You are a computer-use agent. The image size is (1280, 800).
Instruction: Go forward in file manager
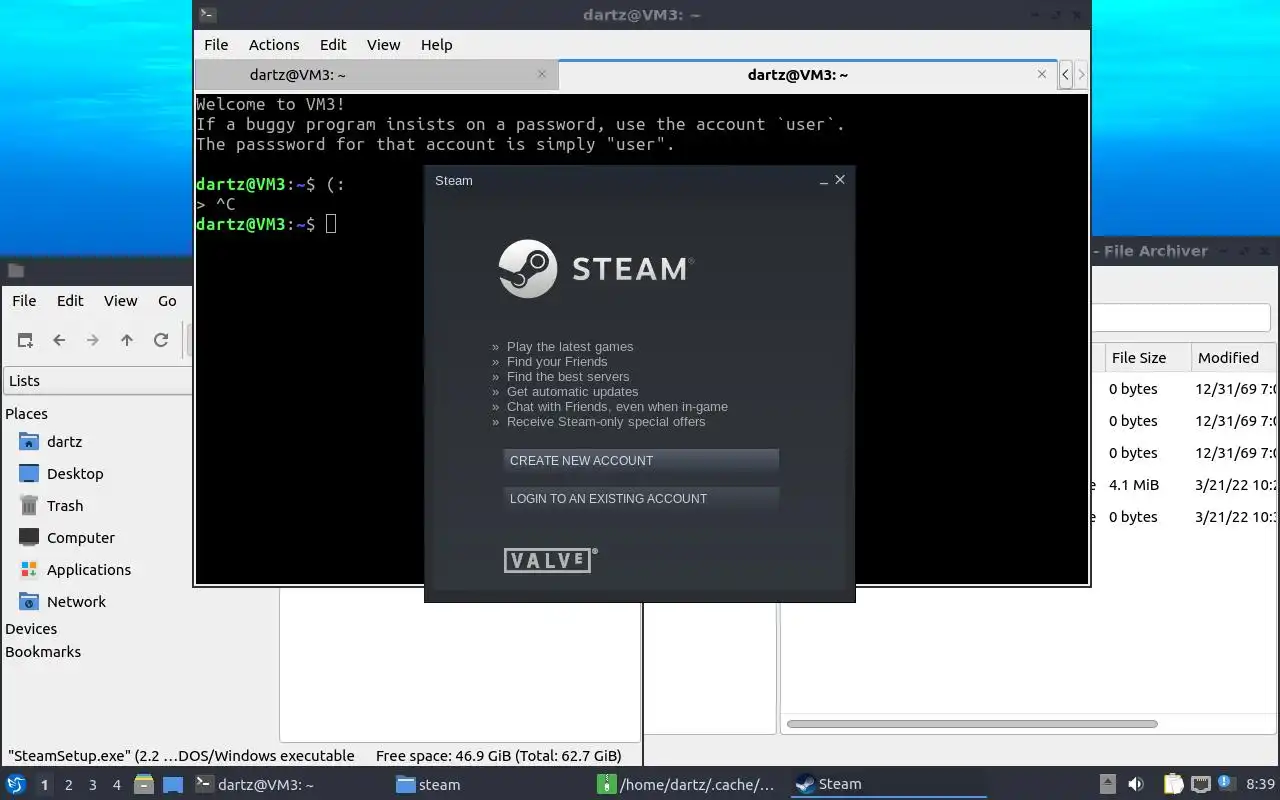tap(93, 340)
